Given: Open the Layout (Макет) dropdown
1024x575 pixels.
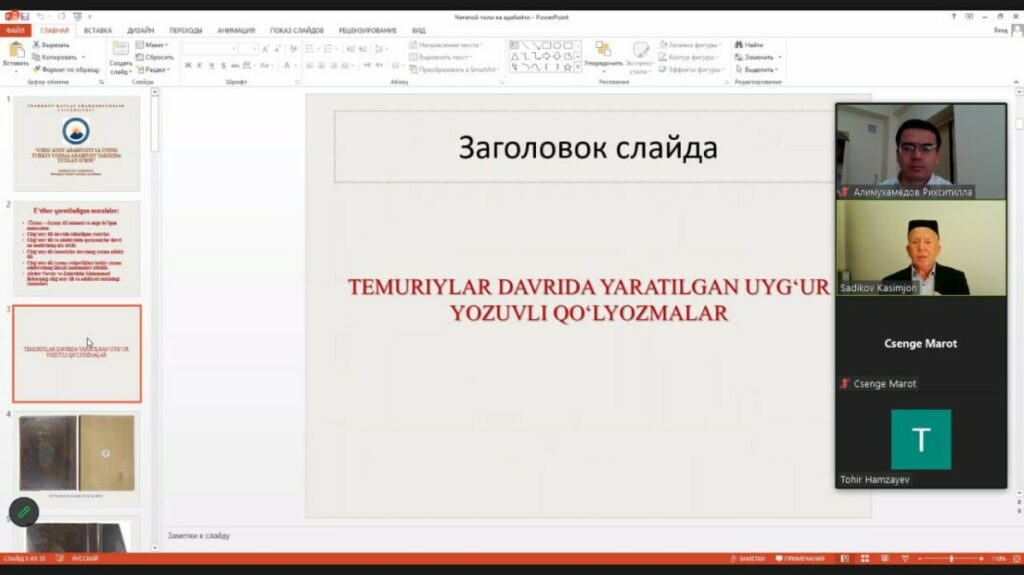Looking at the screenshot, I should pos(155,45).
